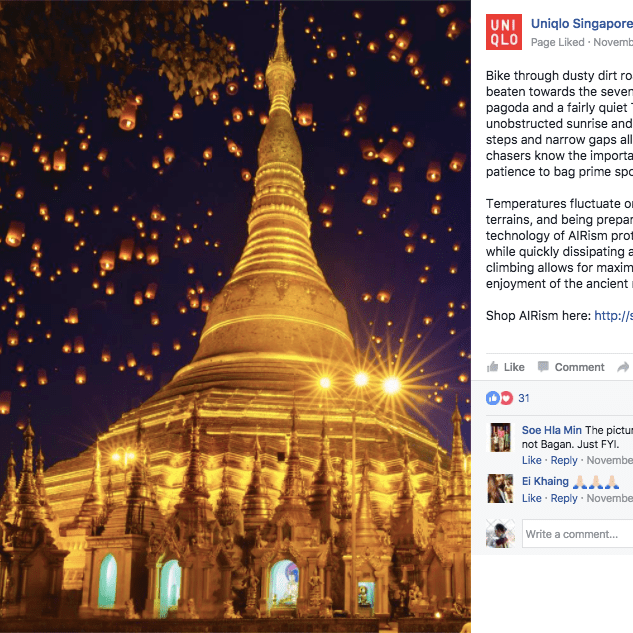Click the Page Liked status text
Viewport: 633px width, 633px height.
click(x=558, y=43)
